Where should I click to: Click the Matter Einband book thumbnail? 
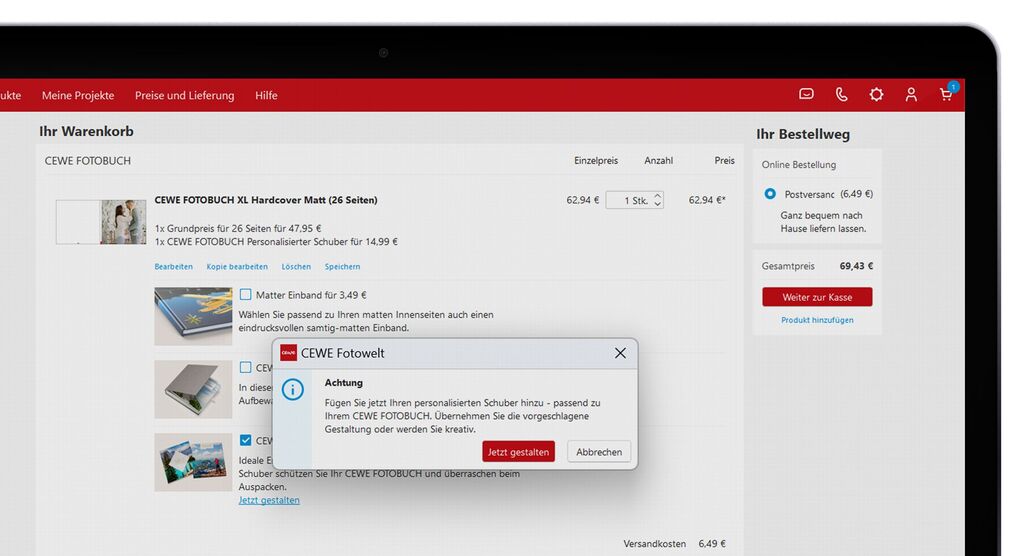pyautogui.click(x=193, y=316)
